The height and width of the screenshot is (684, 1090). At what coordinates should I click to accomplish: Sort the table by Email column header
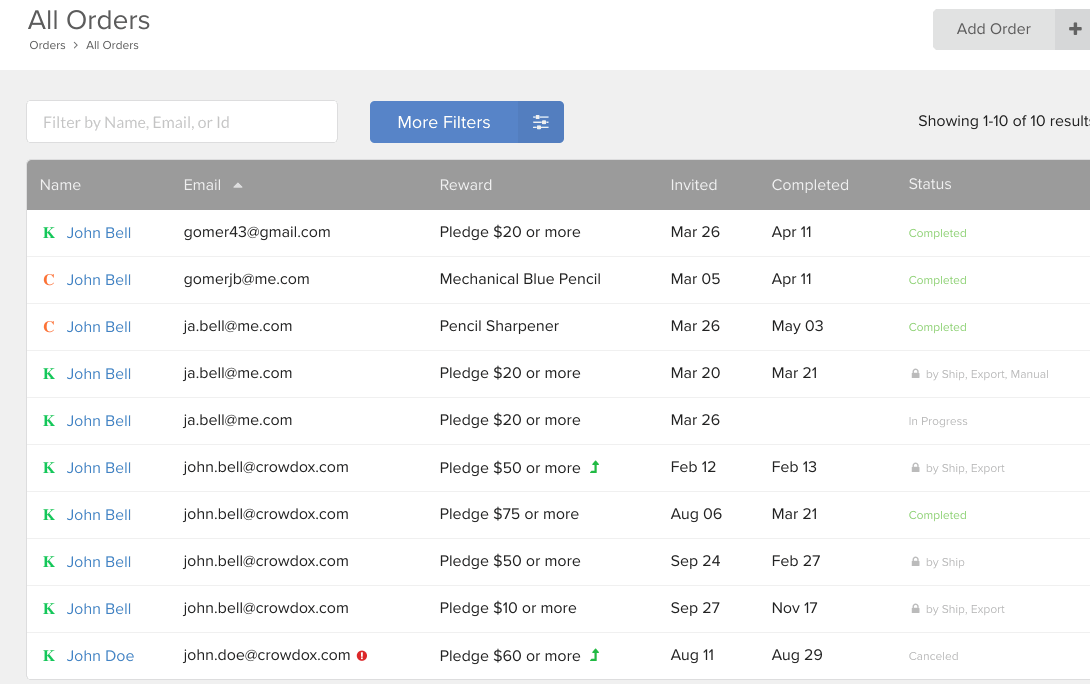[202, 185]
